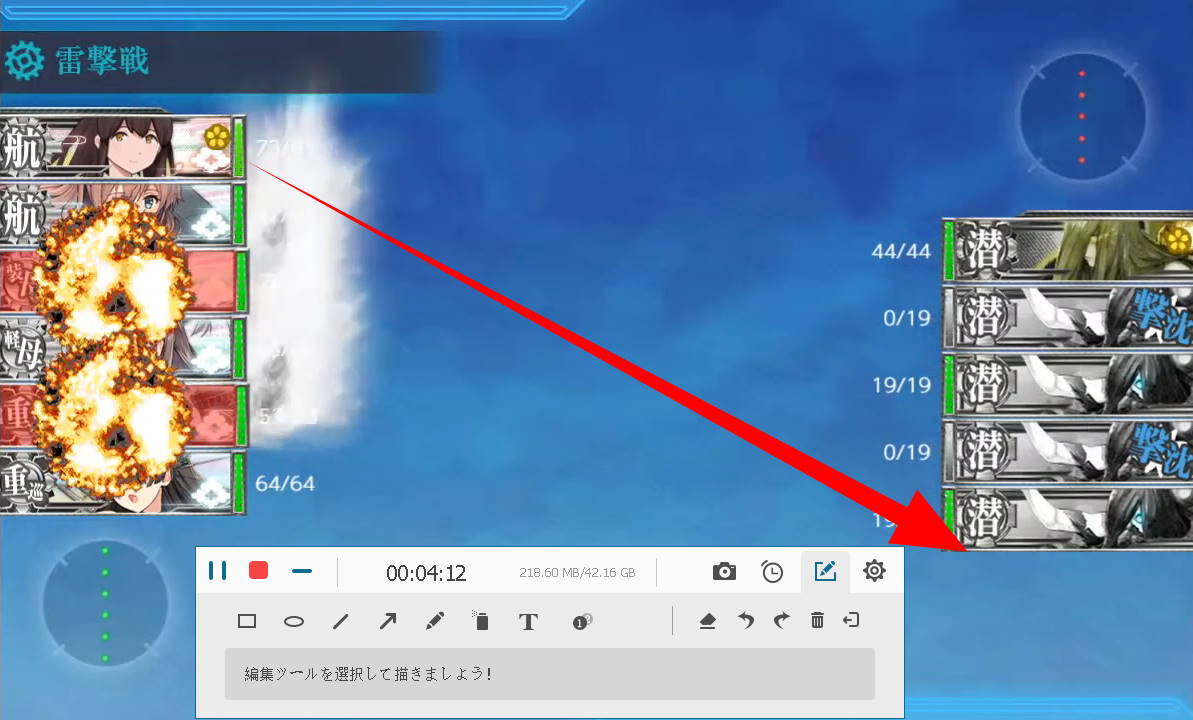Select the bottom heavy cruiser card with 64/64
The width and height of the screenshot is (1193, 720).
point(122,483)
